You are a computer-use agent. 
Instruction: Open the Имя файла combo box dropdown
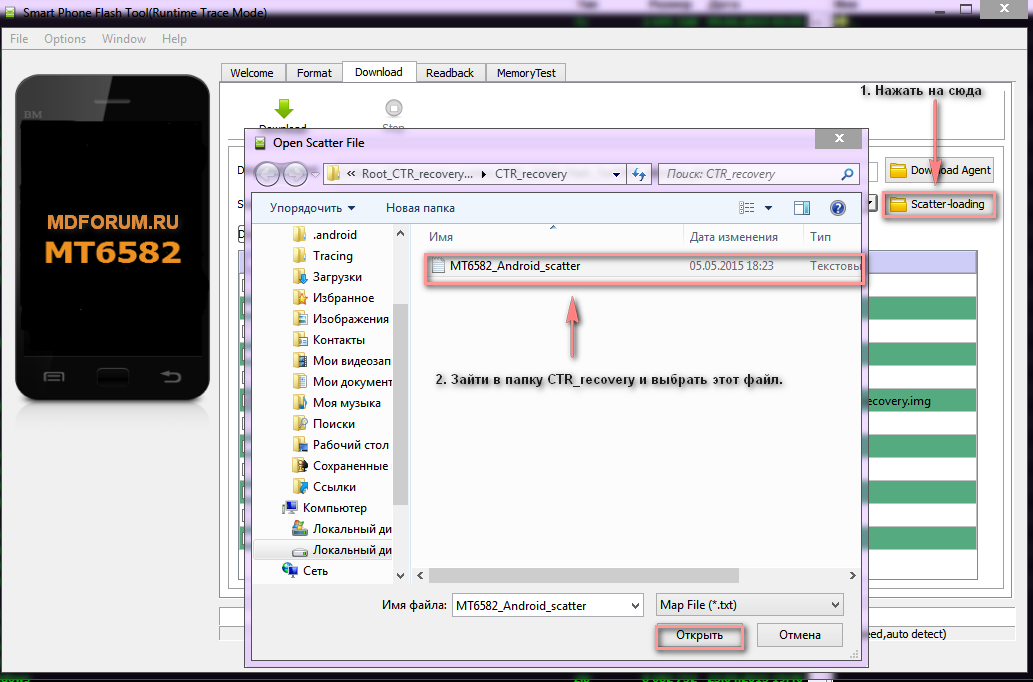(x=635, y=606)
